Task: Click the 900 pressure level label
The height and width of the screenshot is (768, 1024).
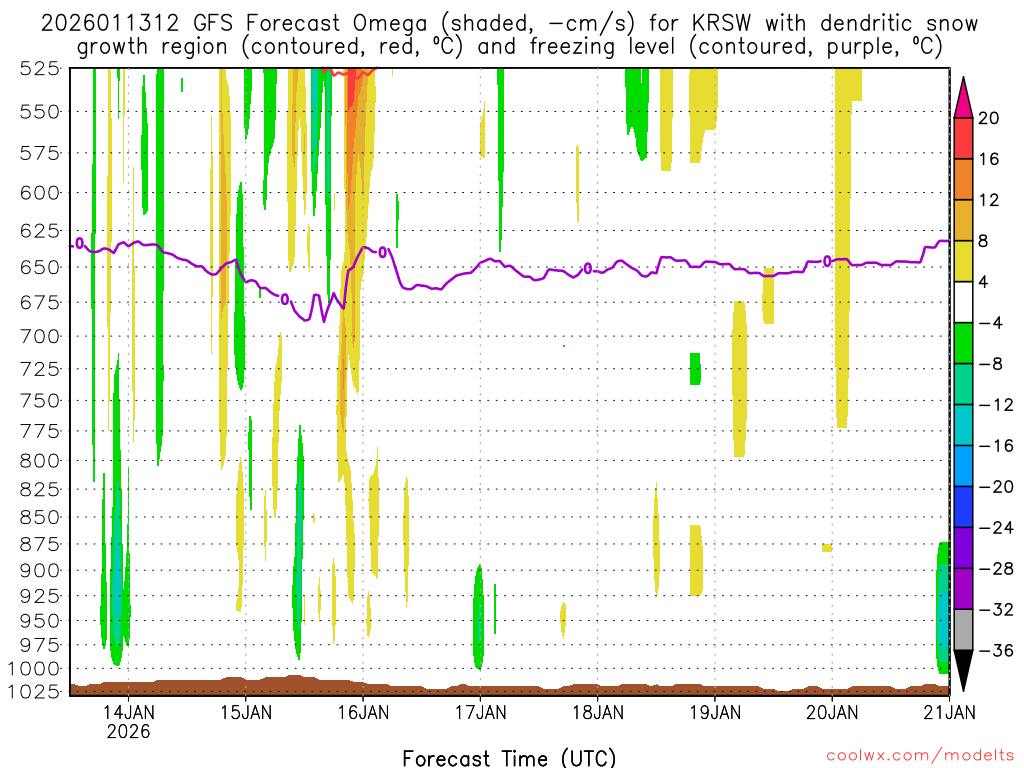Action: 40,570
